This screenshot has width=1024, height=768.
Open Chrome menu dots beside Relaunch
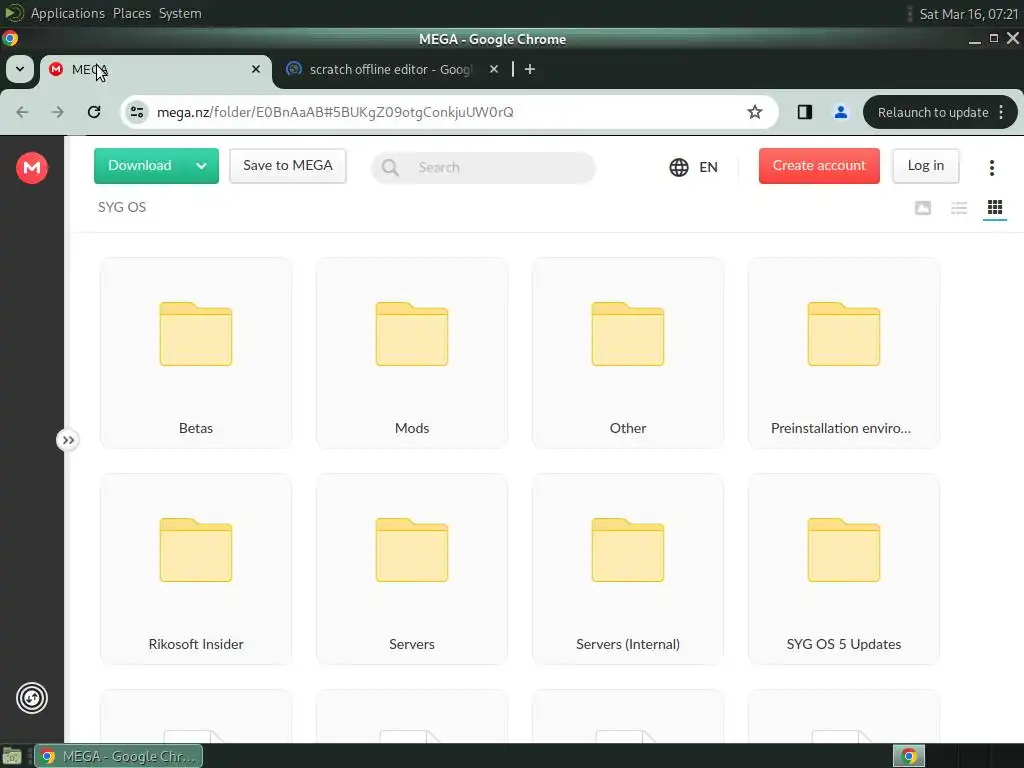point(1001,112)
